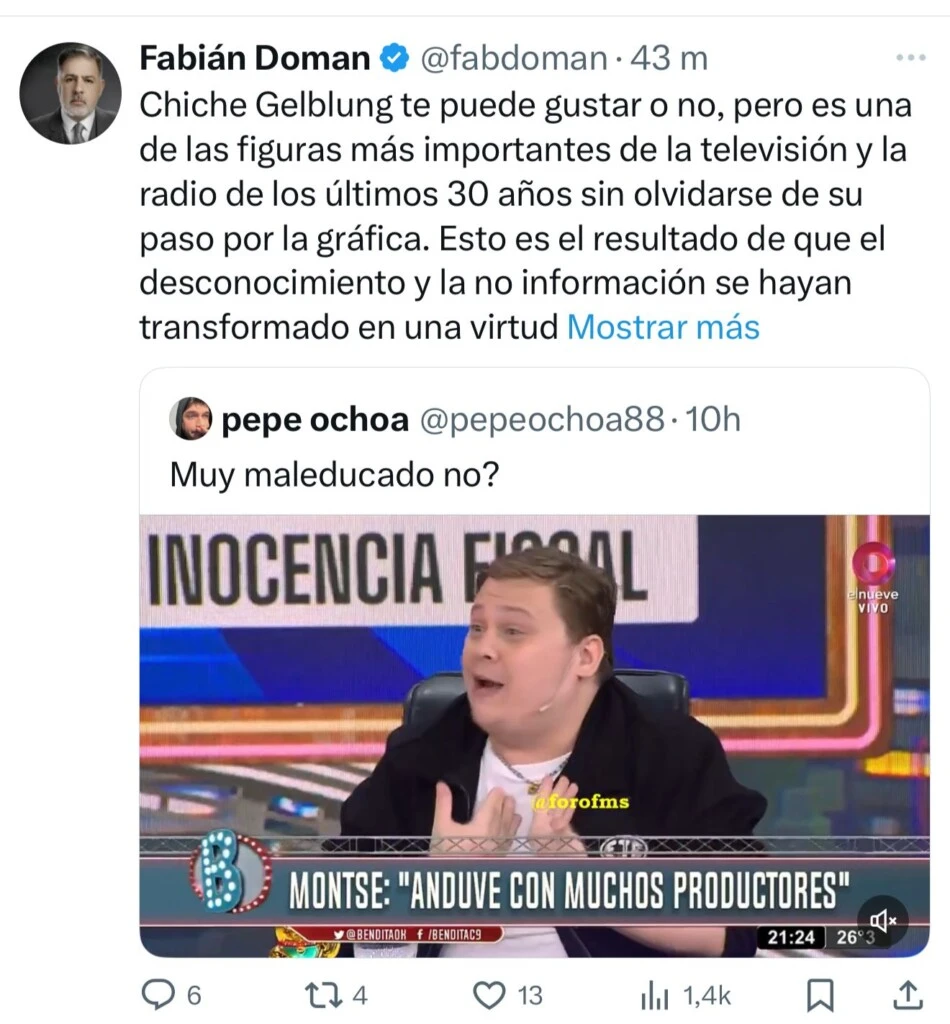This screenshot has width=950, height=1024.
Task: Click the pepe ochoa display name
Action: click(315, 419)
